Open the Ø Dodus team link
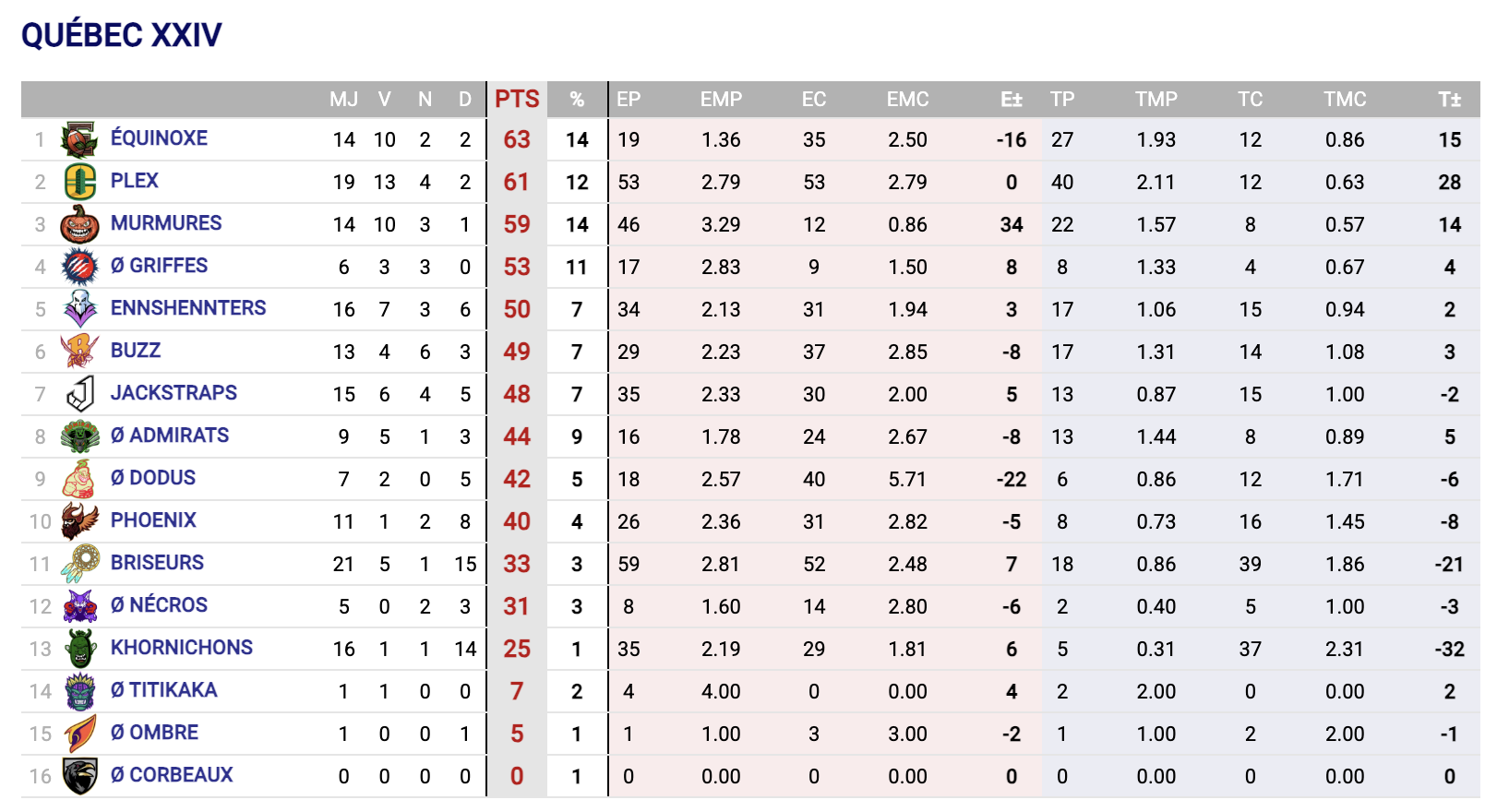 (x=153, y=478)
